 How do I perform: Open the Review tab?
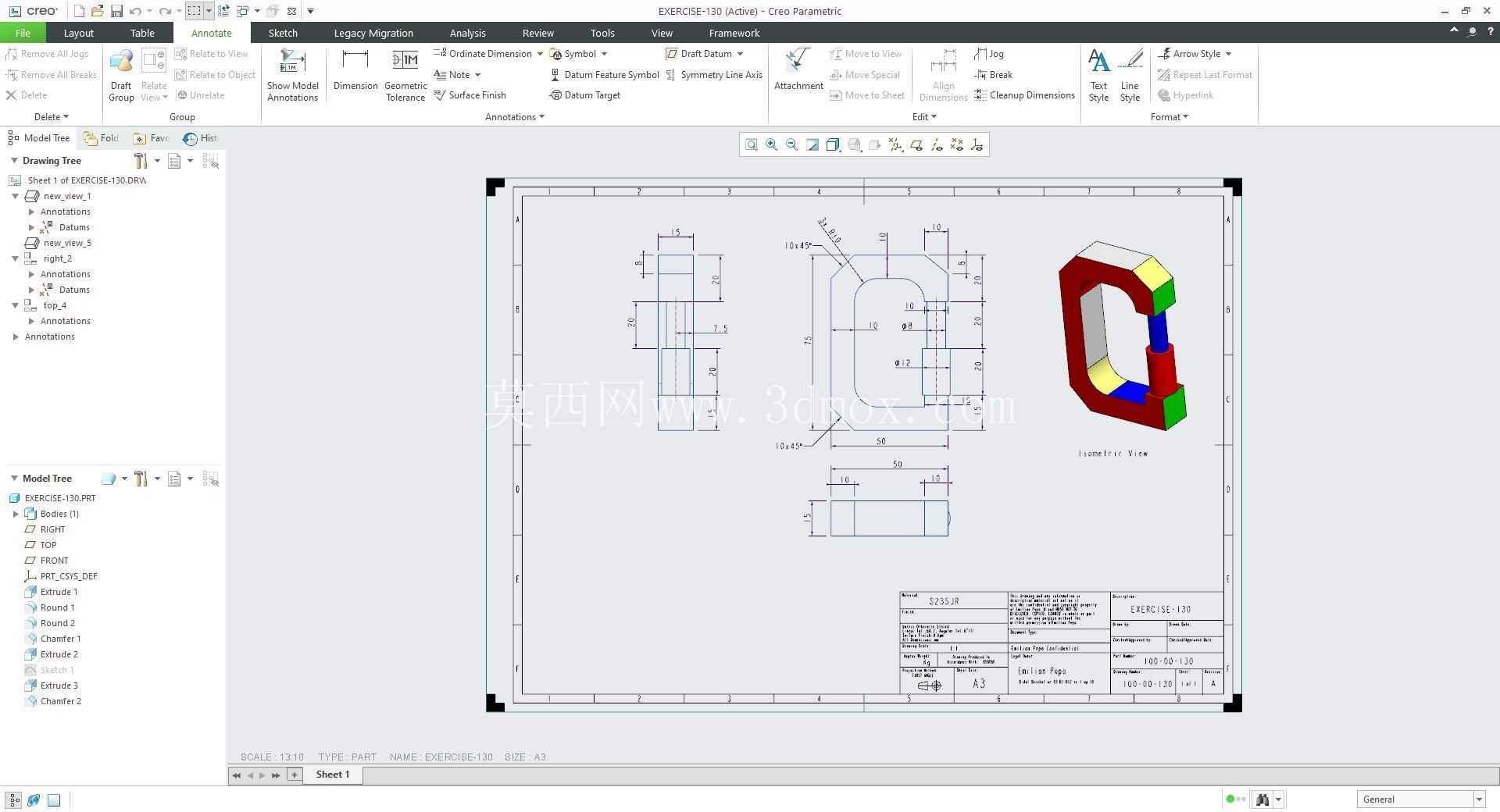[x=537, y=33]
